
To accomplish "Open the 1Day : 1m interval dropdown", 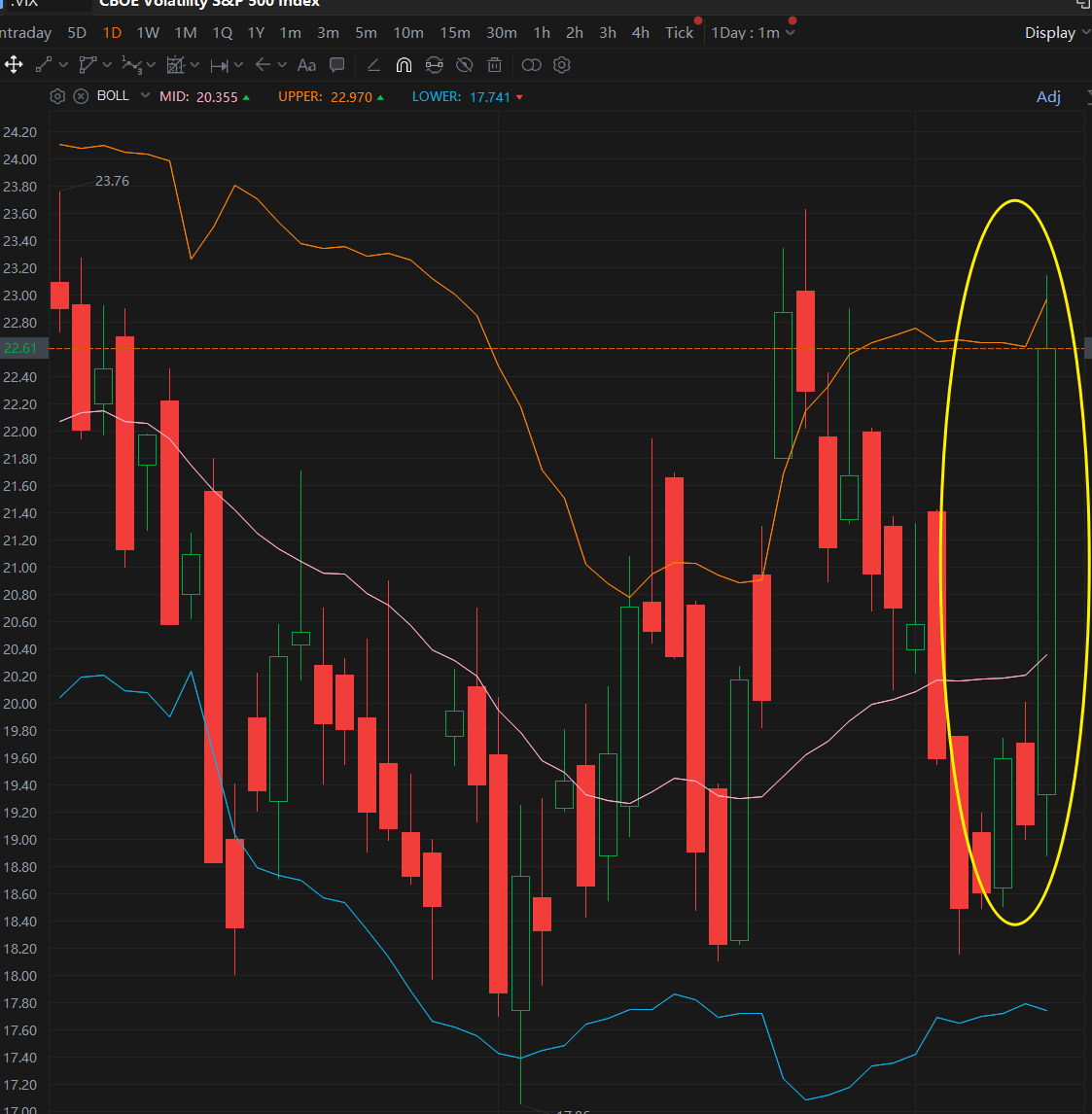I will (753, 33).
